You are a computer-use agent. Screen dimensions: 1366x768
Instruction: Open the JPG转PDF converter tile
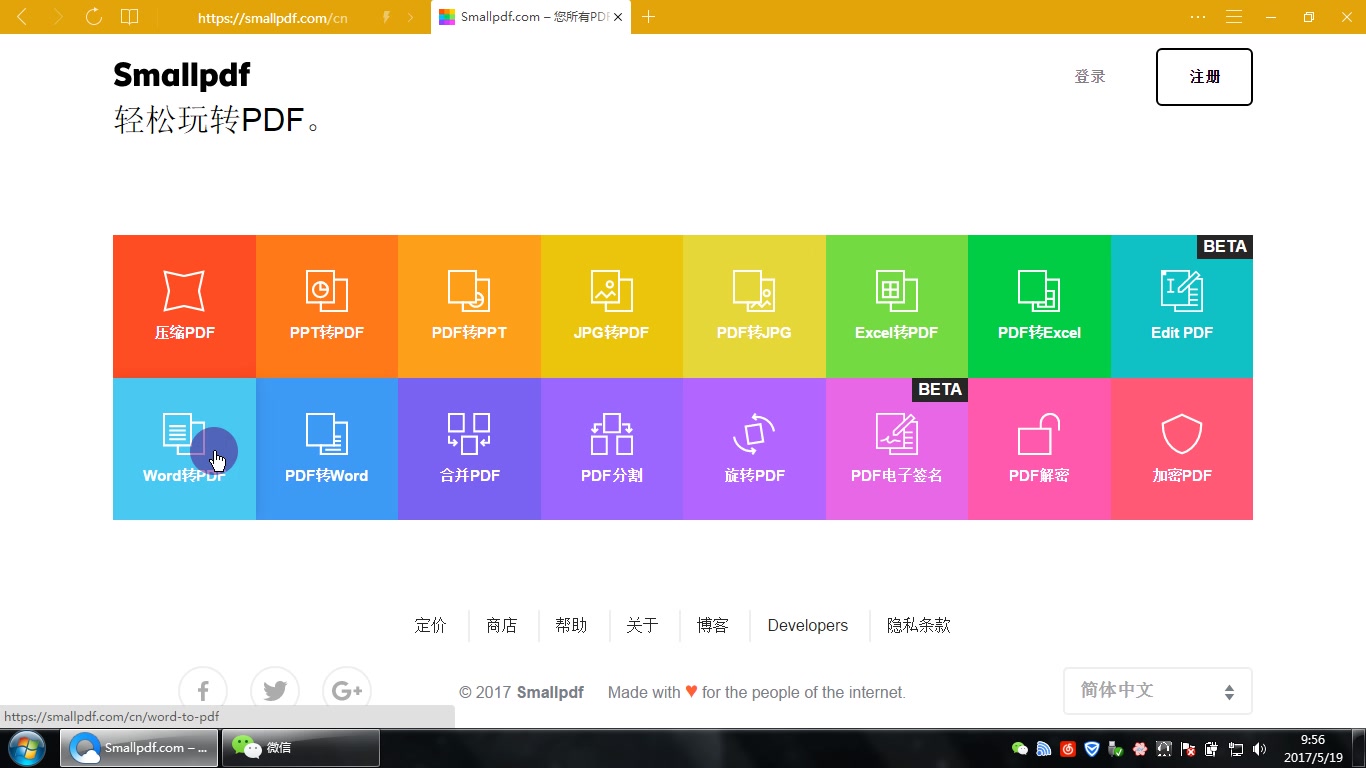point(612,306)
